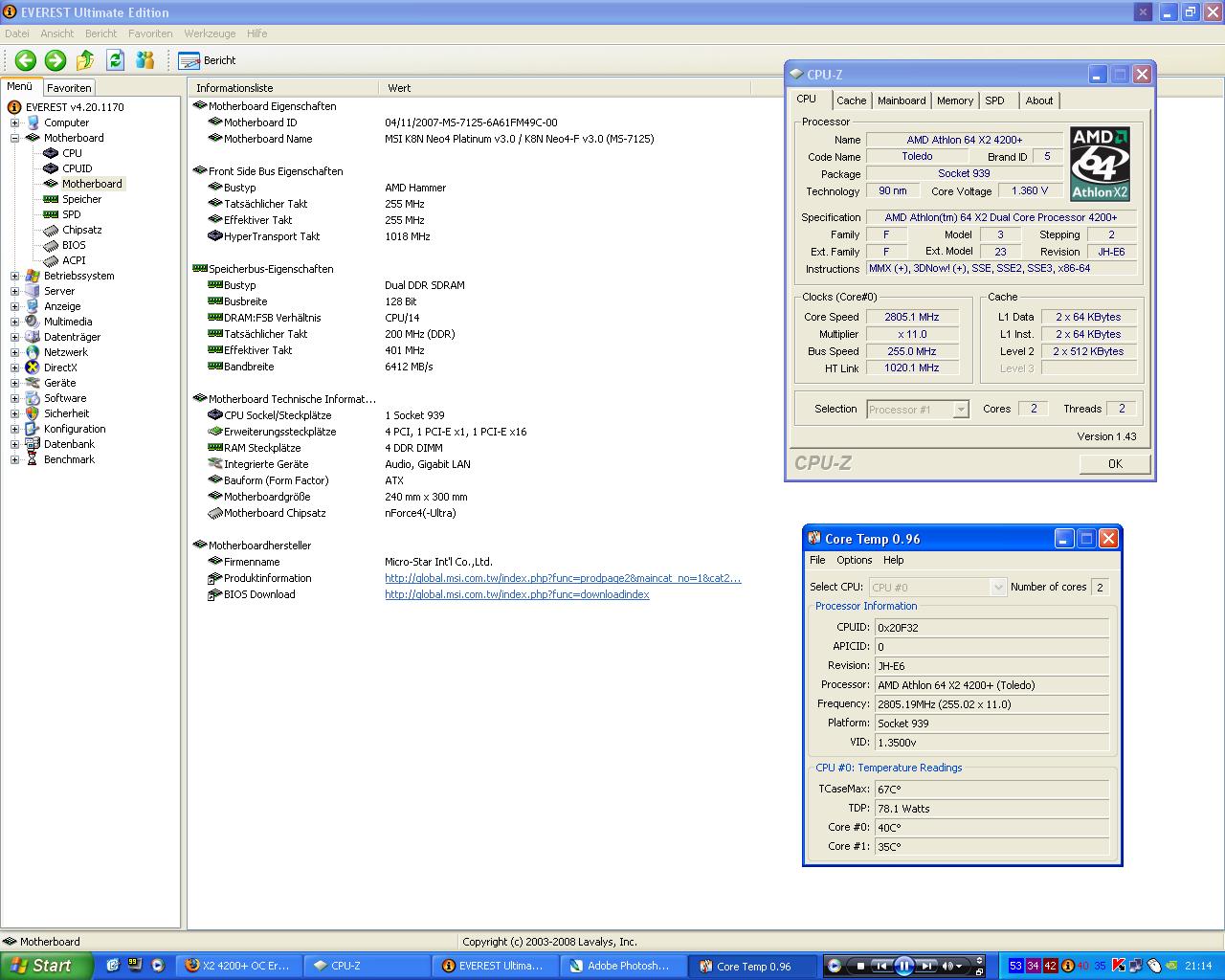Open the Favoriten menu
The image size is (1225, 980).
(x=150, y=33)
